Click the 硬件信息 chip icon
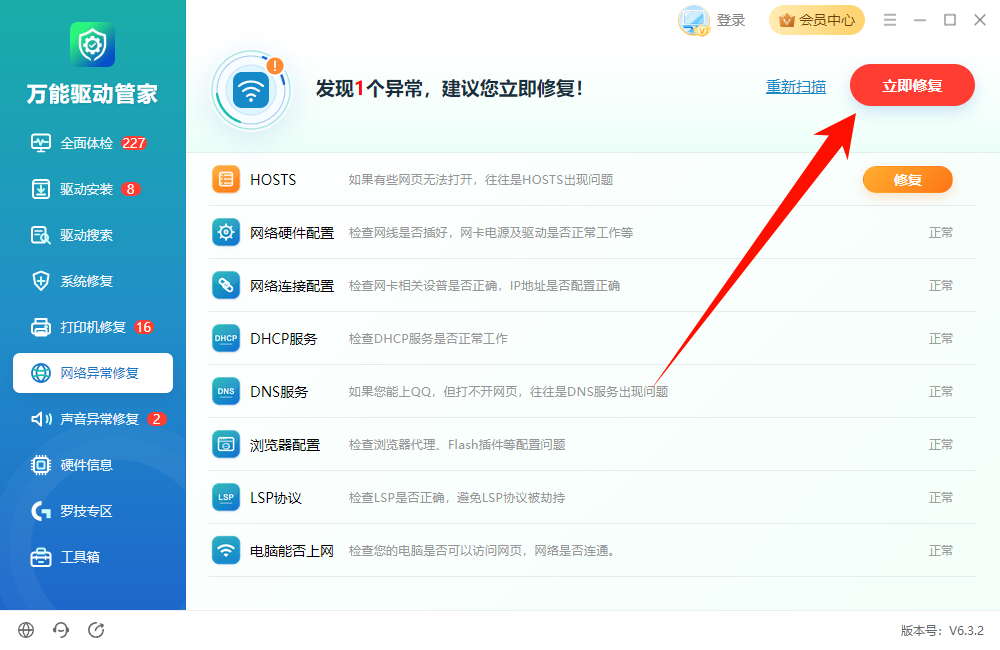Viewport: 1000px width, 650px height. pos(41,465)
